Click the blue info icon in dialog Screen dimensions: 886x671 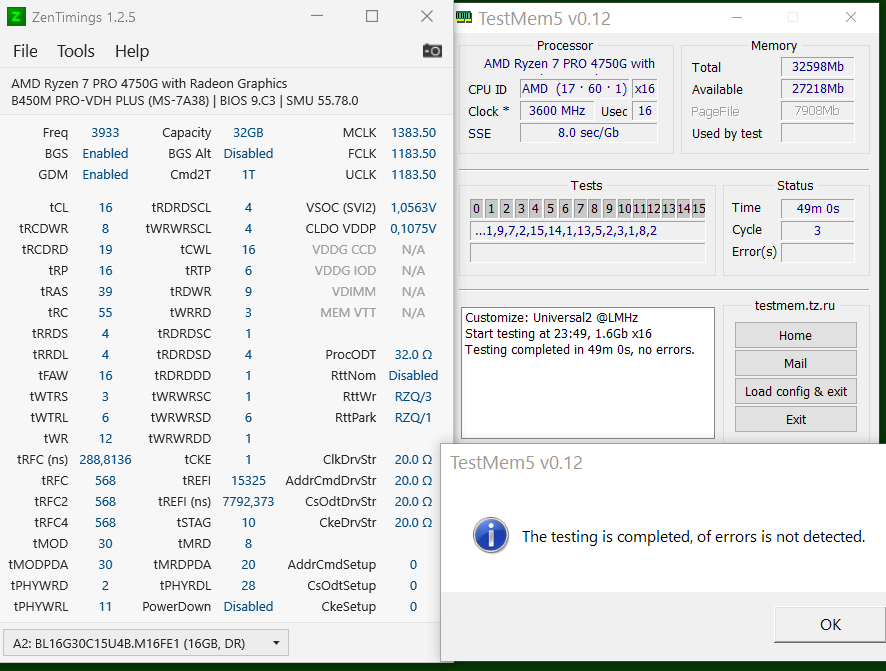490,535
